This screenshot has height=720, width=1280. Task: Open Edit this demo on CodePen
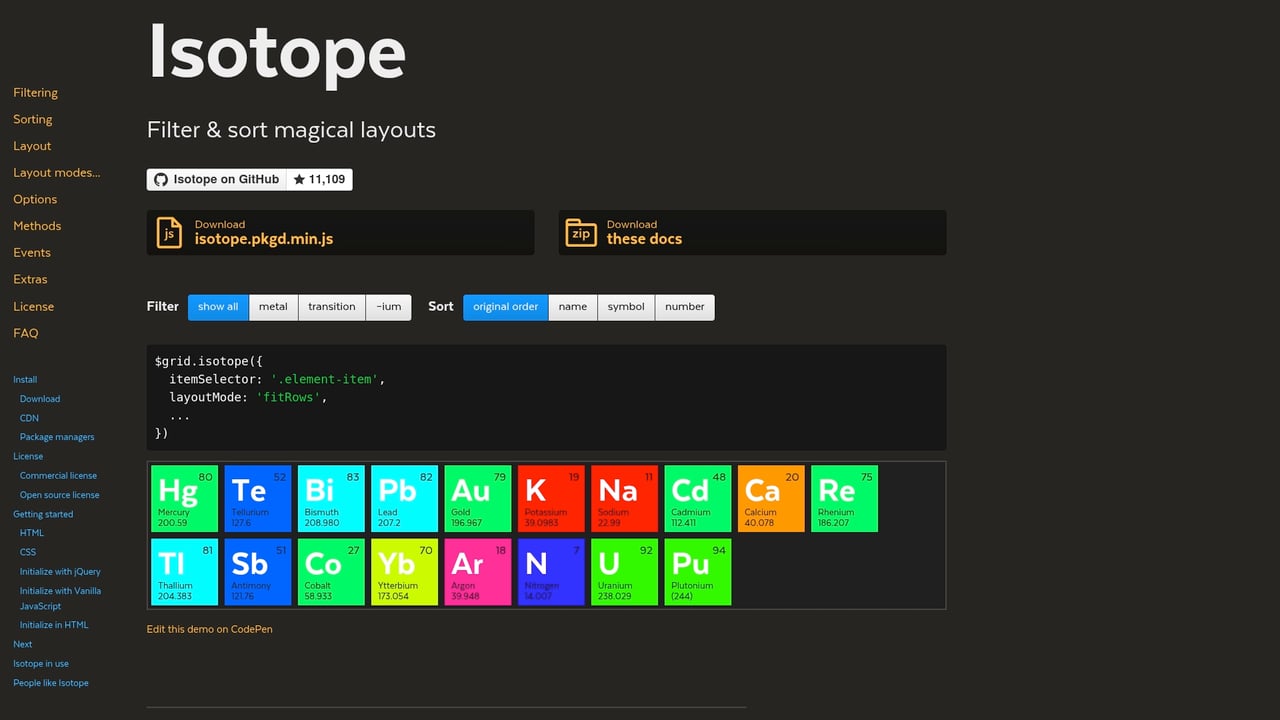click(x=210, y=629)
